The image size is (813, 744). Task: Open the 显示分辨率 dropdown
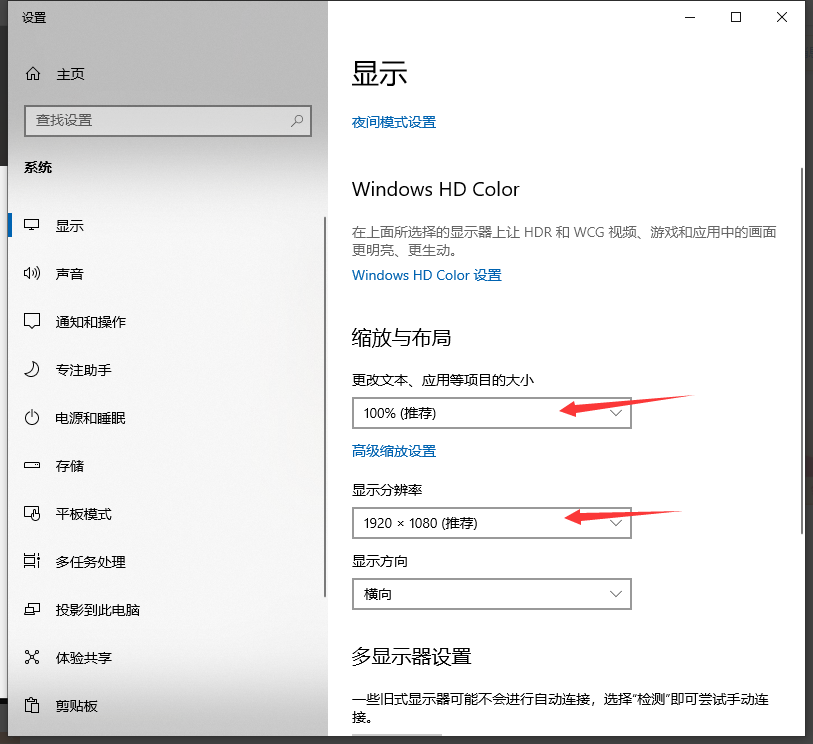(491, 522)
